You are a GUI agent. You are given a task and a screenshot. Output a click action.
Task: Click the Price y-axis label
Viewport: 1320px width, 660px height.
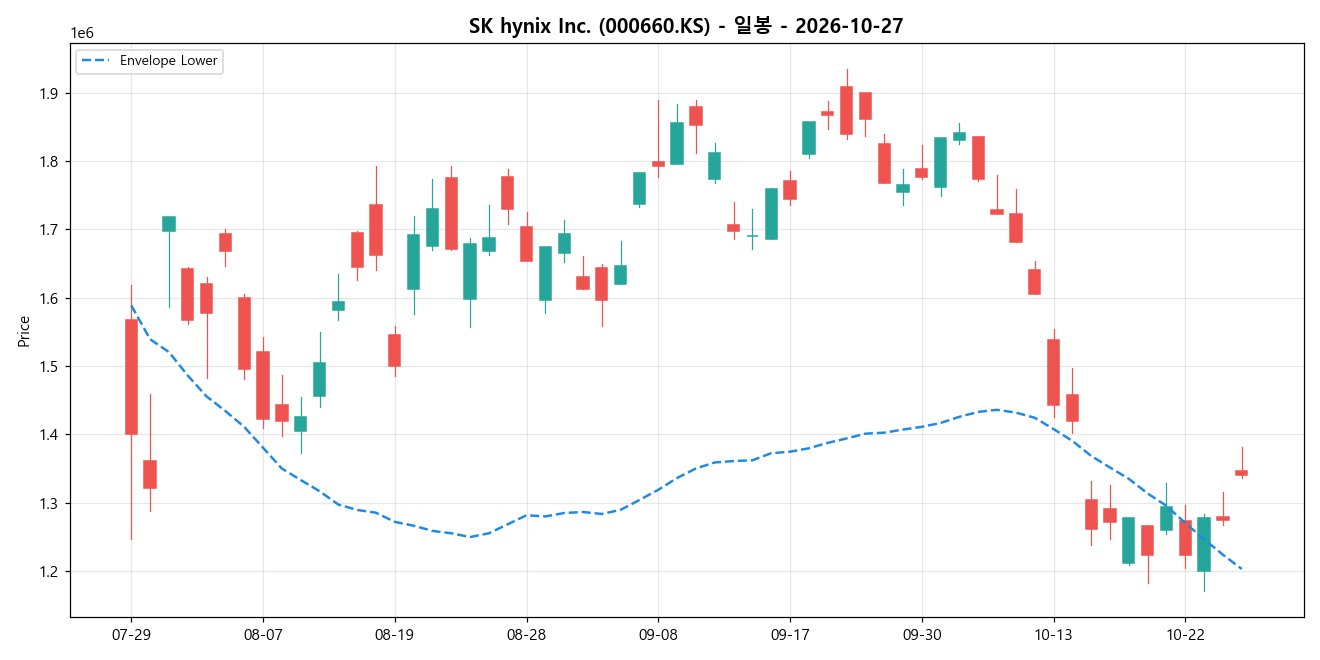point(23,331)
